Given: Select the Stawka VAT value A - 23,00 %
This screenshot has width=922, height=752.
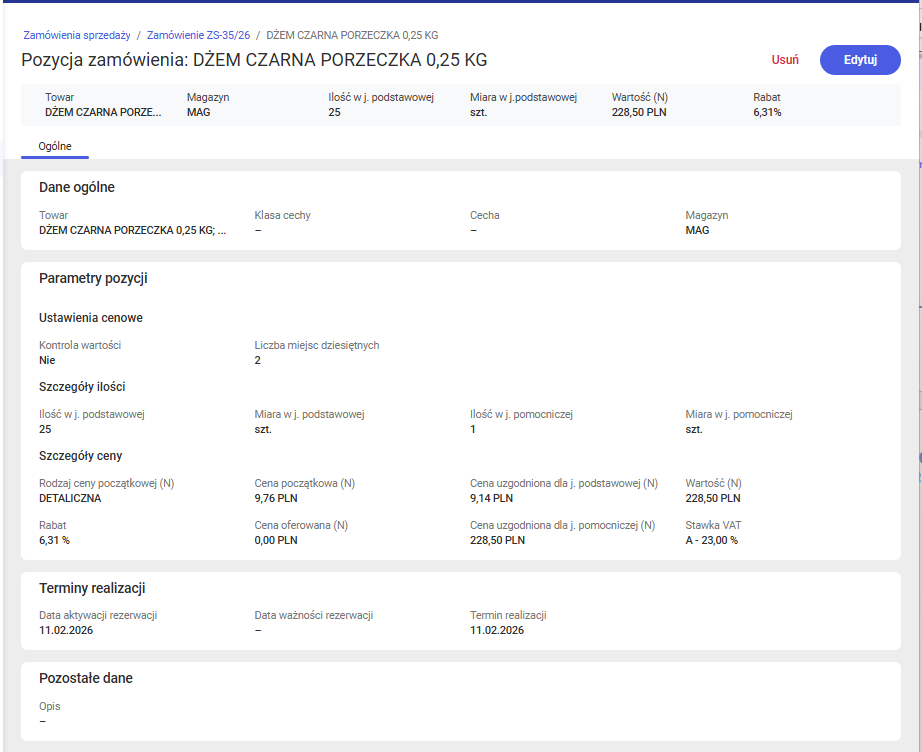Looking at the screenshot, I should [x=712, y=540].
